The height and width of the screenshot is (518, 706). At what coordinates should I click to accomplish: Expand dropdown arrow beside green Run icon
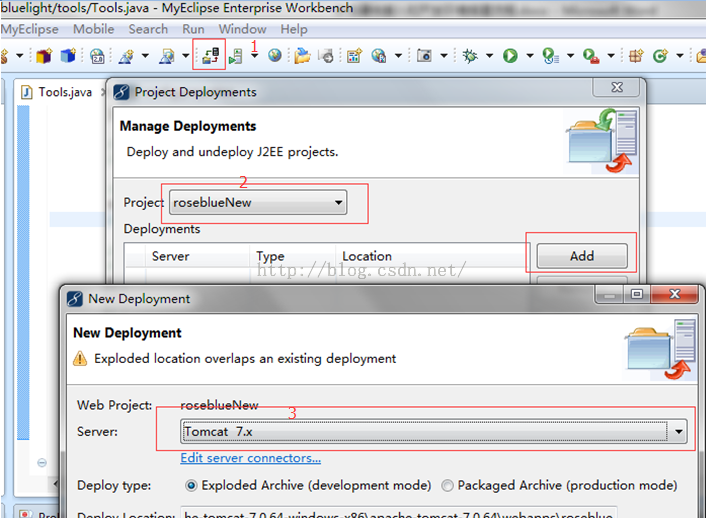click(x=530, y=56)
